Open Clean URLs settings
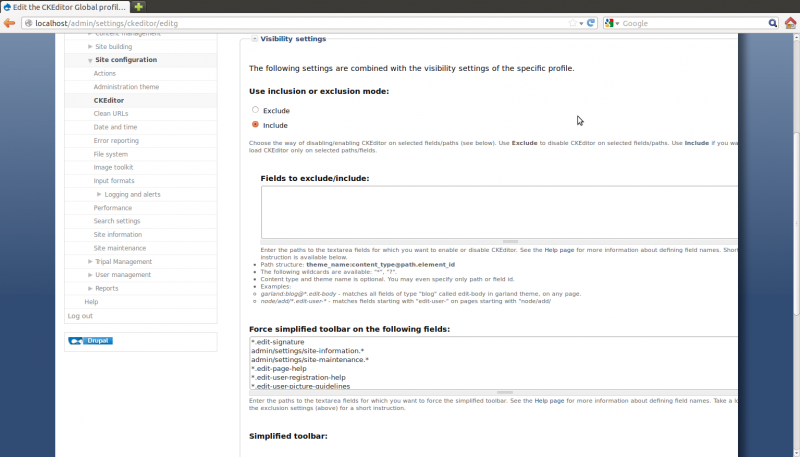Viewport: 800px width, 457px height. (x=111, y=114)
